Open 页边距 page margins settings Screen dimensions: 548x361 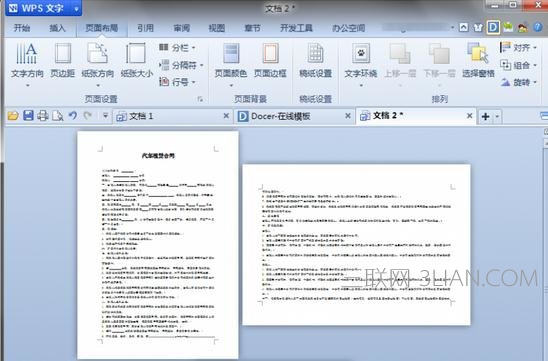click(63, 60)
